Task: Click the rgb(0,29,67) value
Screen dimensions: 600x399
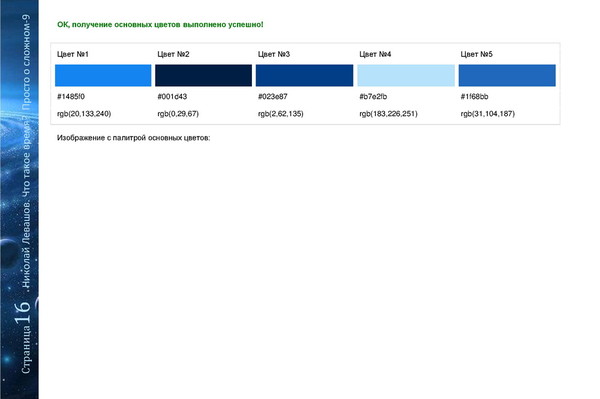Action: [x=178, y=114]
